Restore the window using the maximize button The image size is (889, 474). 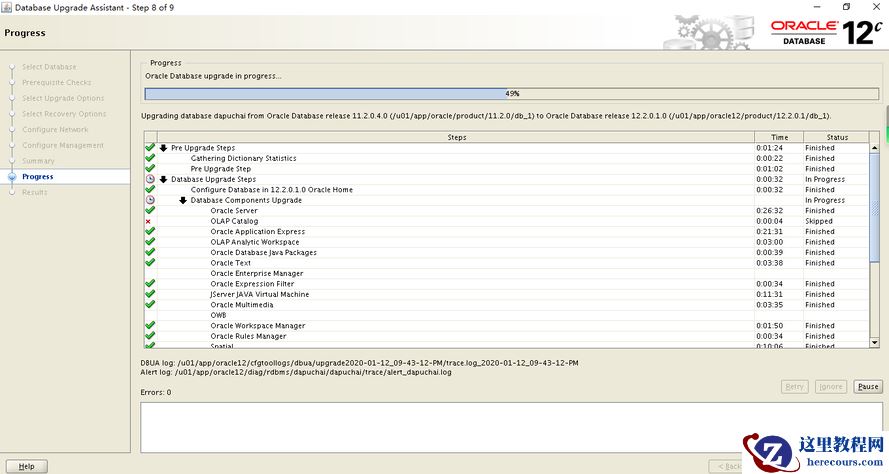pyautogui.click(x=846, y=7)
